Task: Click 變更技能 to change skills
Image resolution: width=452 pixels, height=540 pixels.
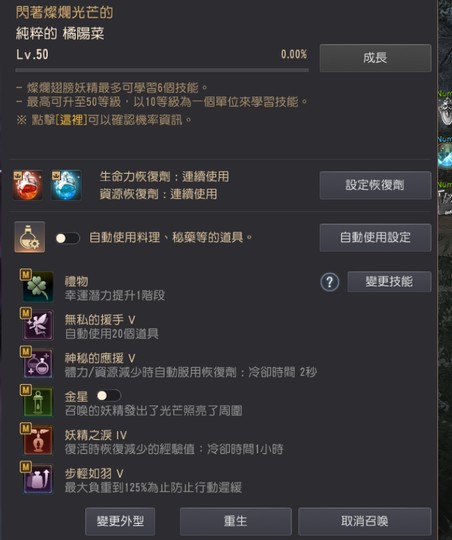Action: pyautogui.click(x=389, y=282)
